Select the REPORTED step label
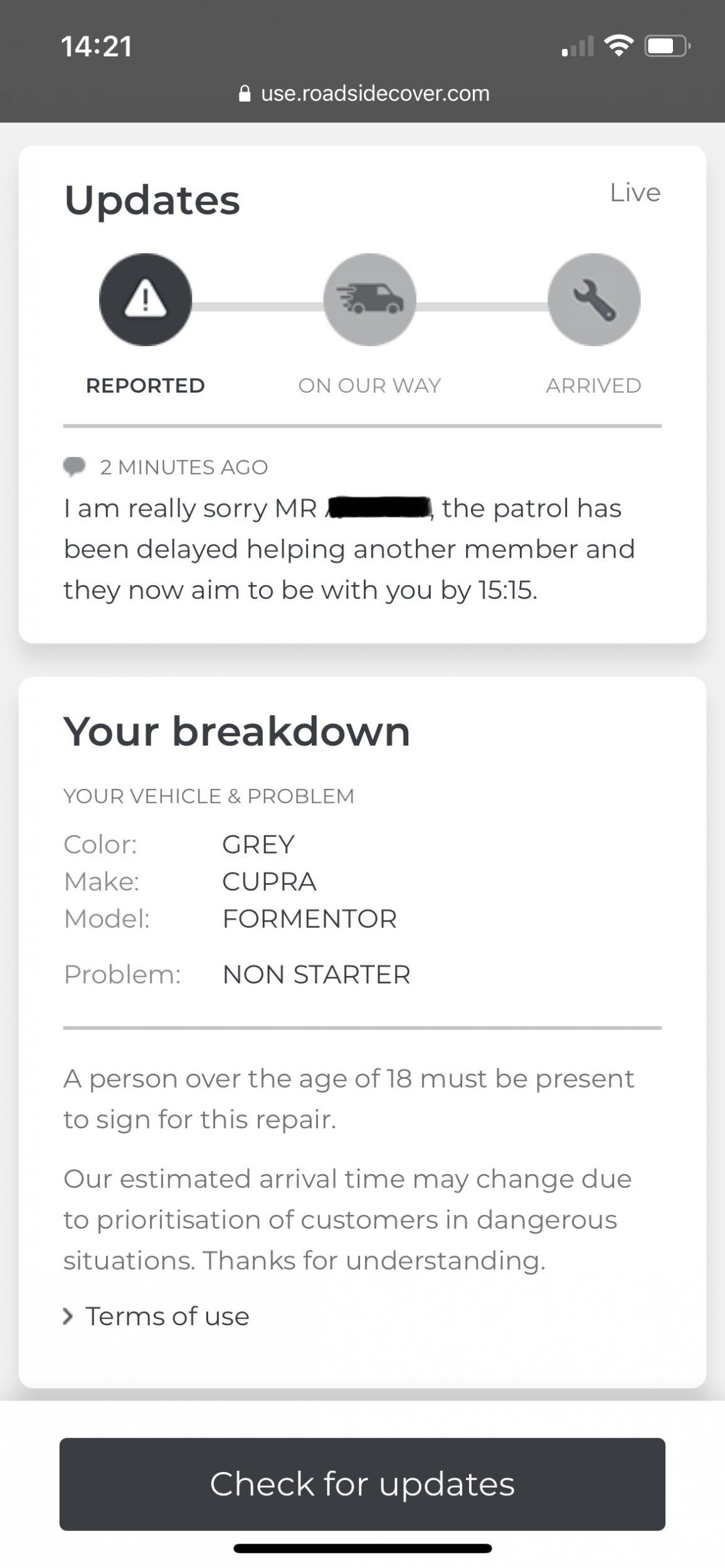Viewport: 725px width, 1568px height. coord(146,385)
